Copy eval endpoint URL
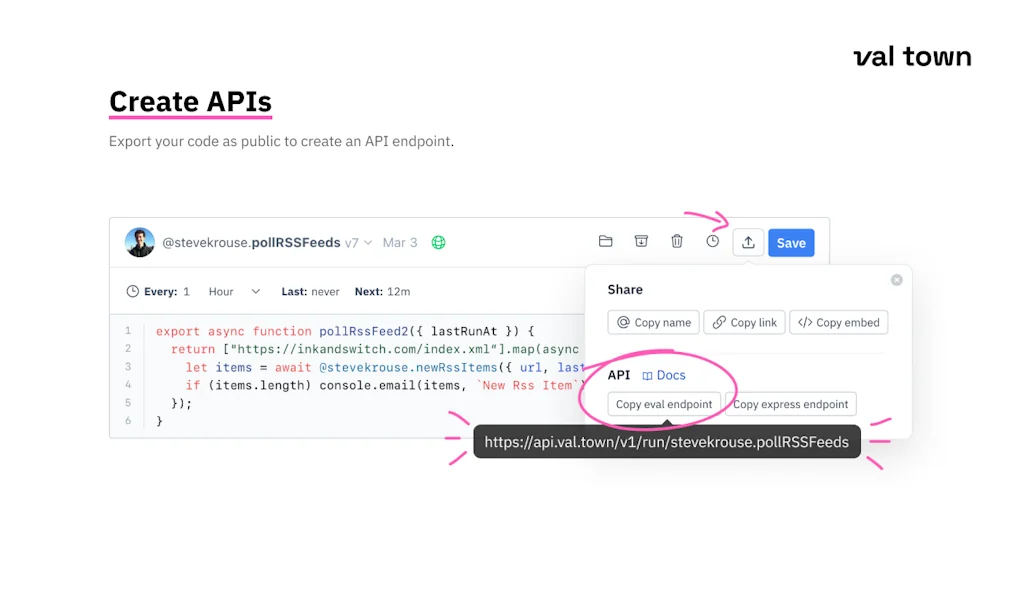 pos(664,404)
